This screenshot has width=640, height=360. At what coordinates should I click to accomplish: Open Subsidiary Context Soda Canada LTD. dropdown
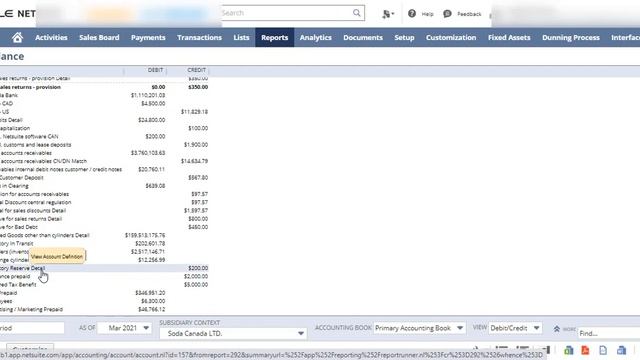pos(233,333)
